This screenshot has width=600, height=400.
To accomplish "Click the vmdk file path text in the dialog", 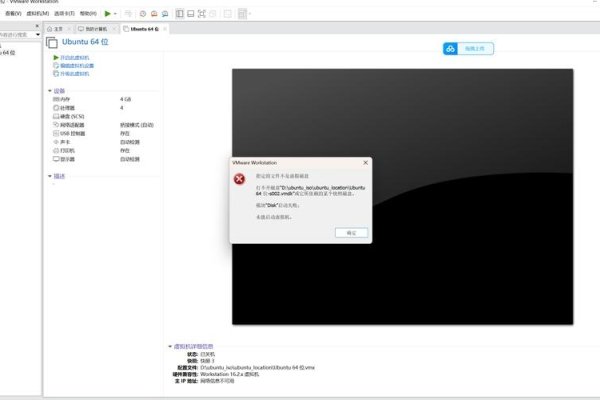I will pyautogui.click(x=310, y=191).
